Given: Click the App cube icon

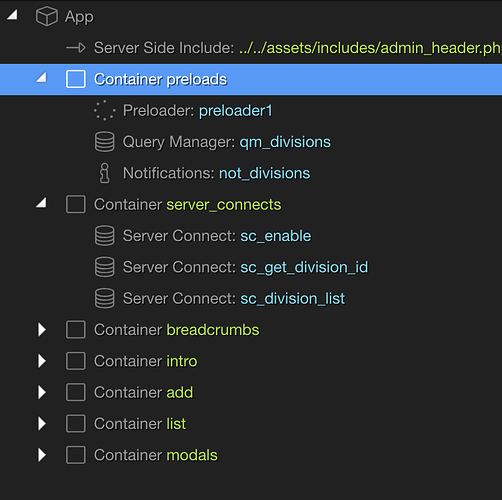Looking at the screenshot, I should point(47,16).
